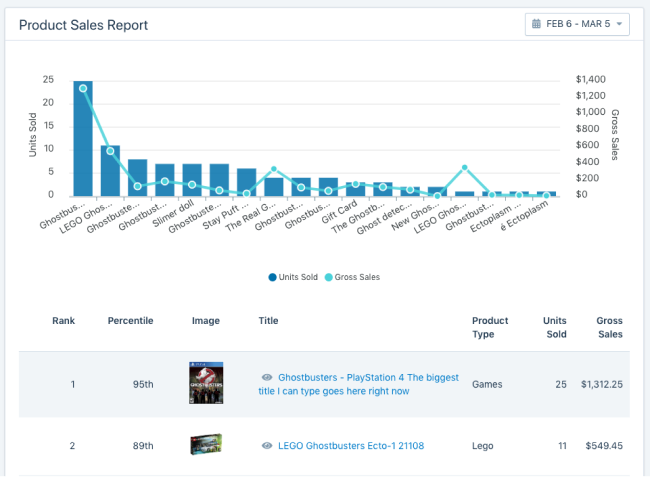The height and width of the screenshot is (477, 650).
Task: Click the Ghostbusters game cover thumbnail
Action: click(206, 384)
